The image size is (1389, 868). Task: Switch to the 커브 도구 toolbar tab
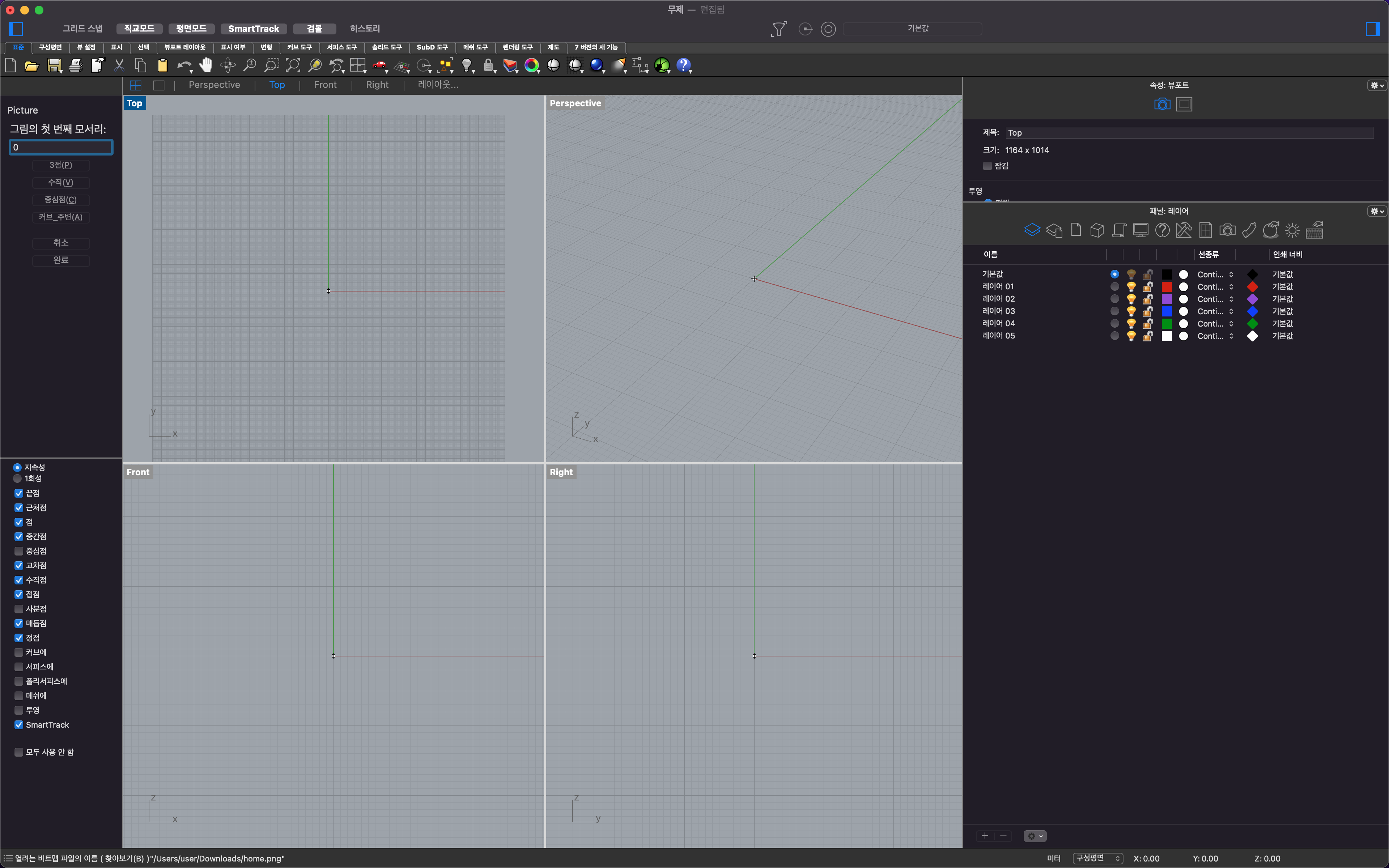click(299, 47)
